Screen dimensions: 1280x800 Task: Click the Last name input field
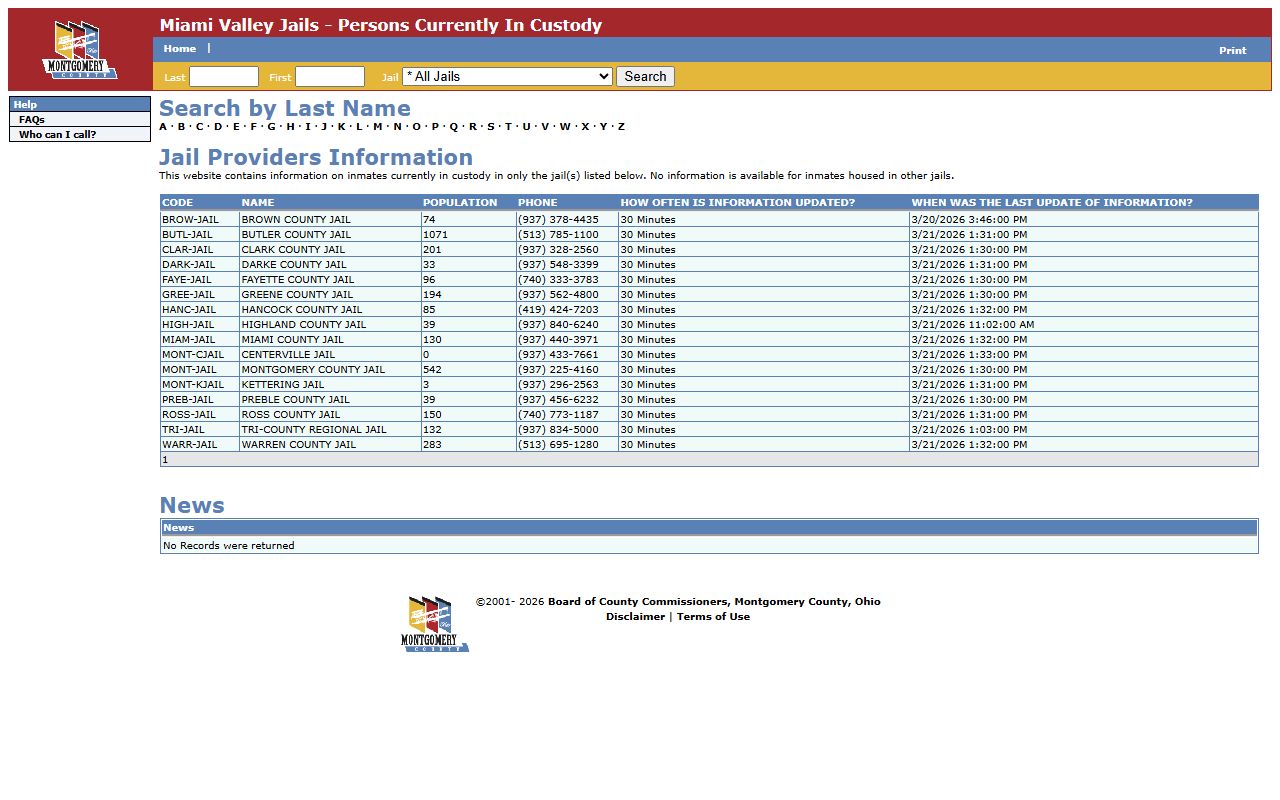click(x=224, y=77)
